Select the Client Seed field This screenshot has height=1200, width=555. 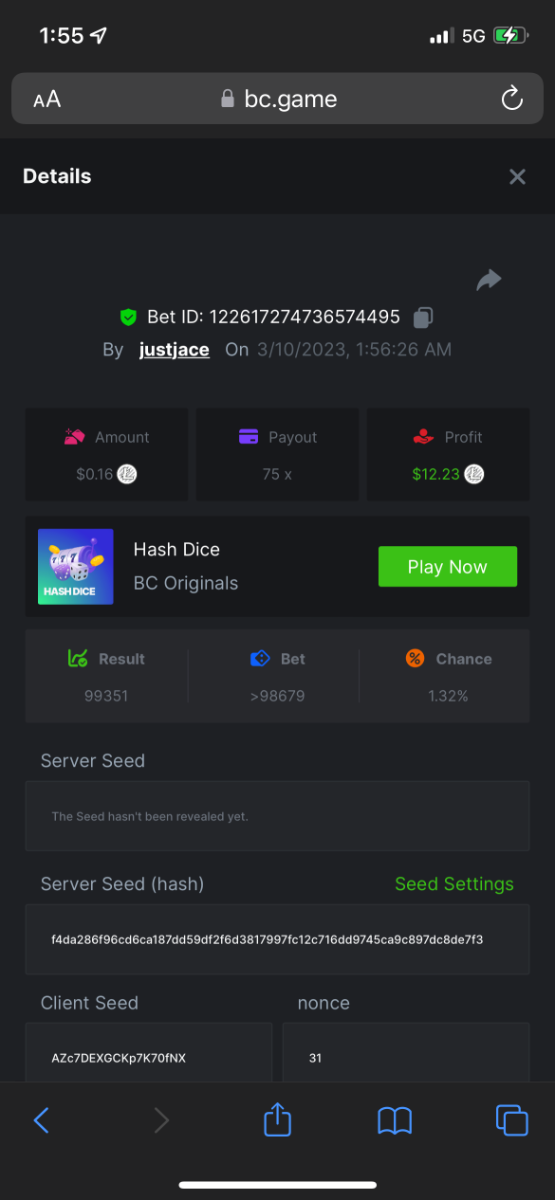148,1051
